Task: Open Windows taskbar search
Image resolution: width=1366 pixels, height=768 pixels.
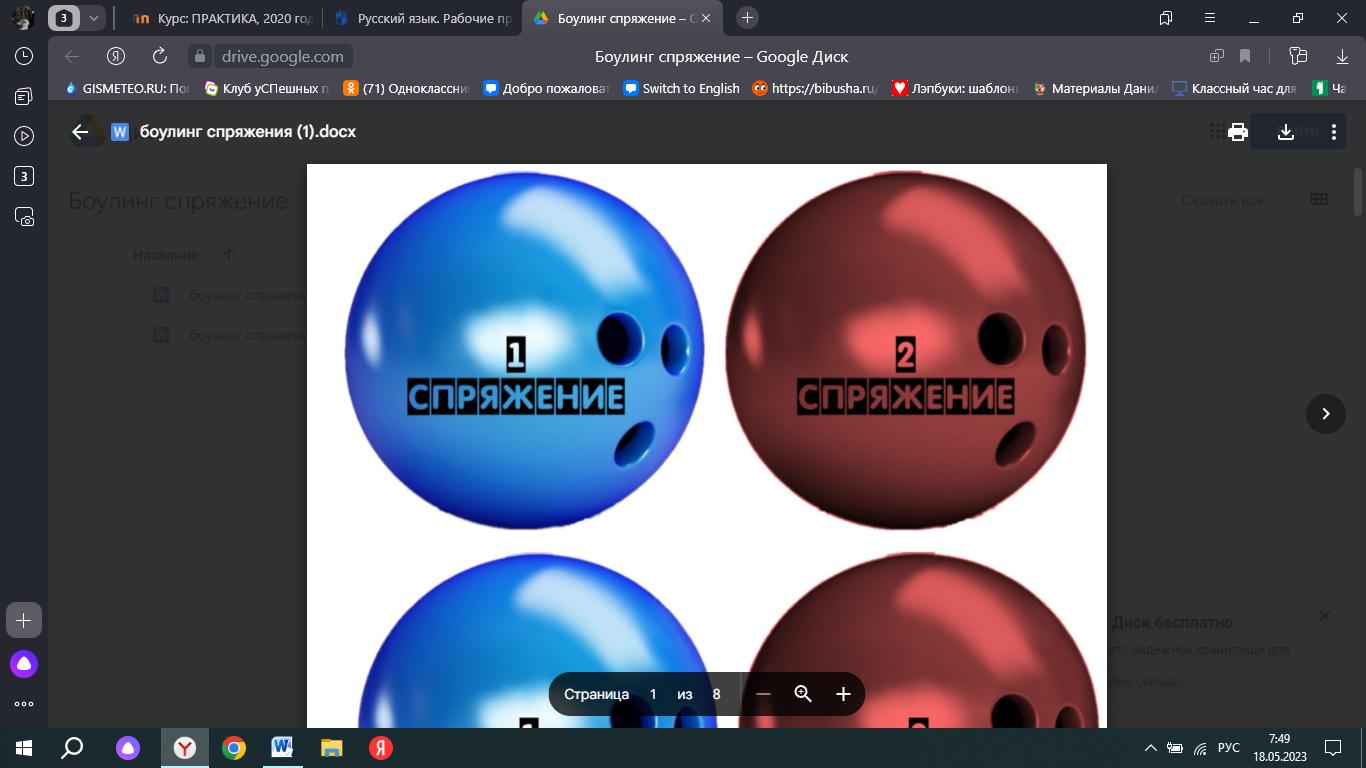Action: (x=72, y=747)
